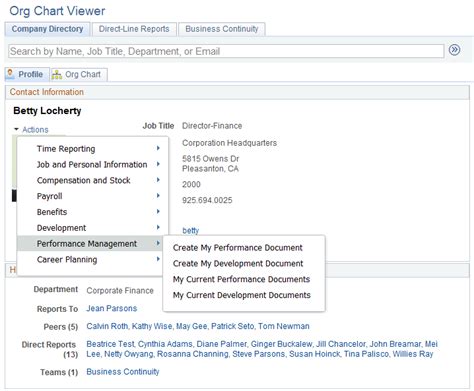Open direct report Steve Parsons link

coord(259,354)
